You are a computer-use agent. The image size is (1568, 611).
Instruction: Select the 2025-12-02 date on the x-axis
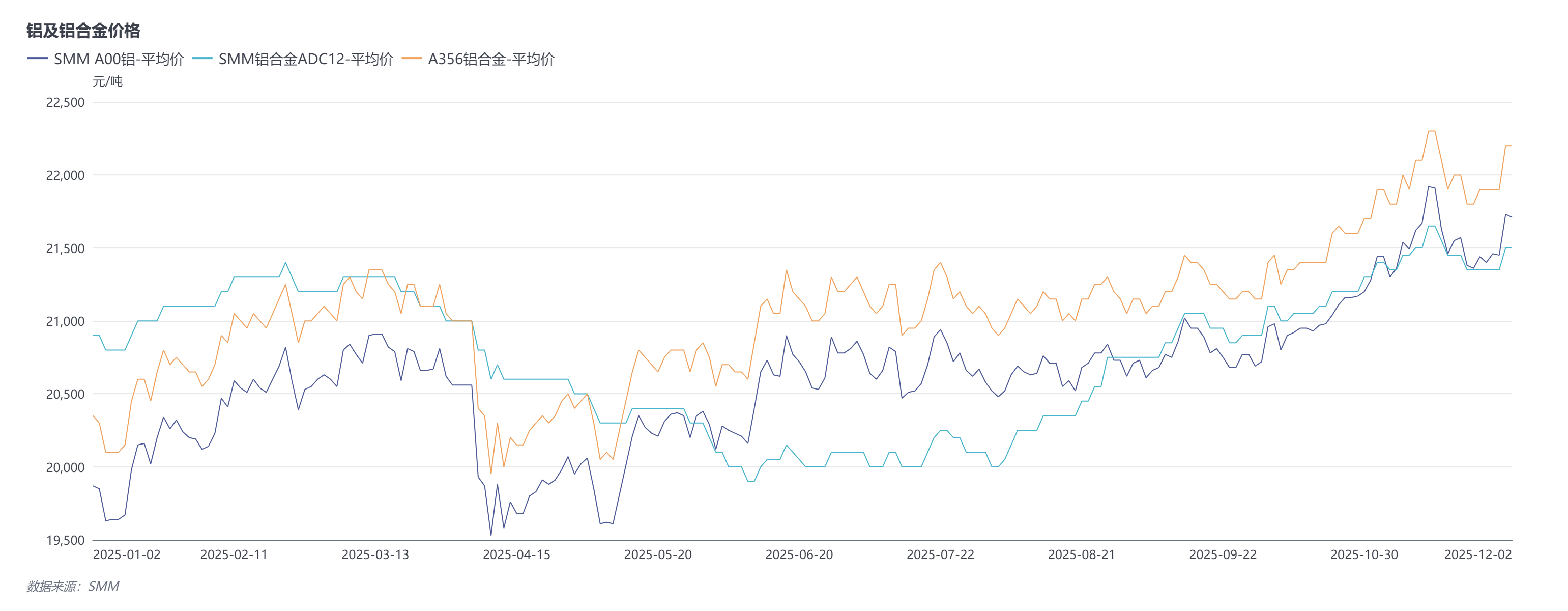pos(1478,555)
